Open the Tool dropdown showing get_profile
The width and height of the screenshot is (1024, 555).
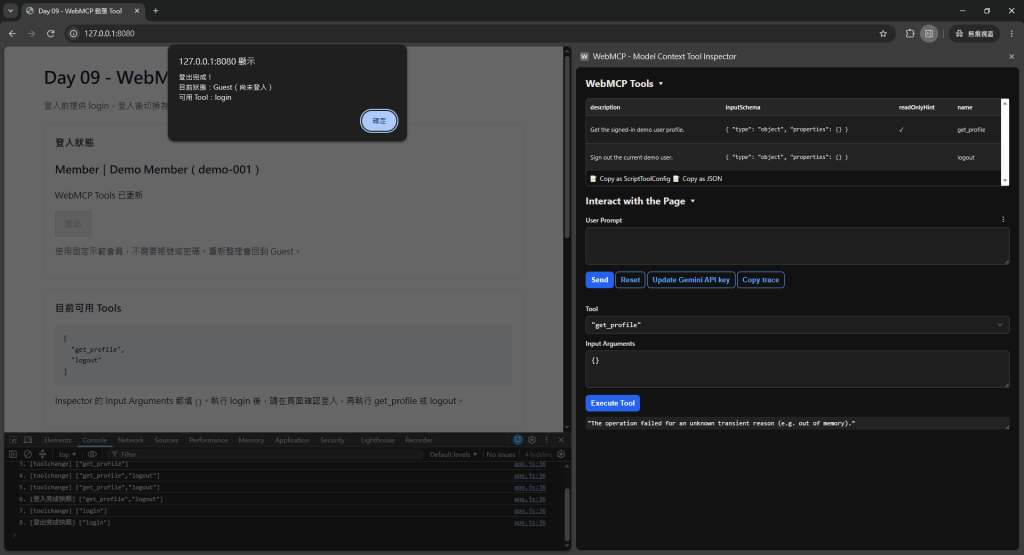(797, 325)
